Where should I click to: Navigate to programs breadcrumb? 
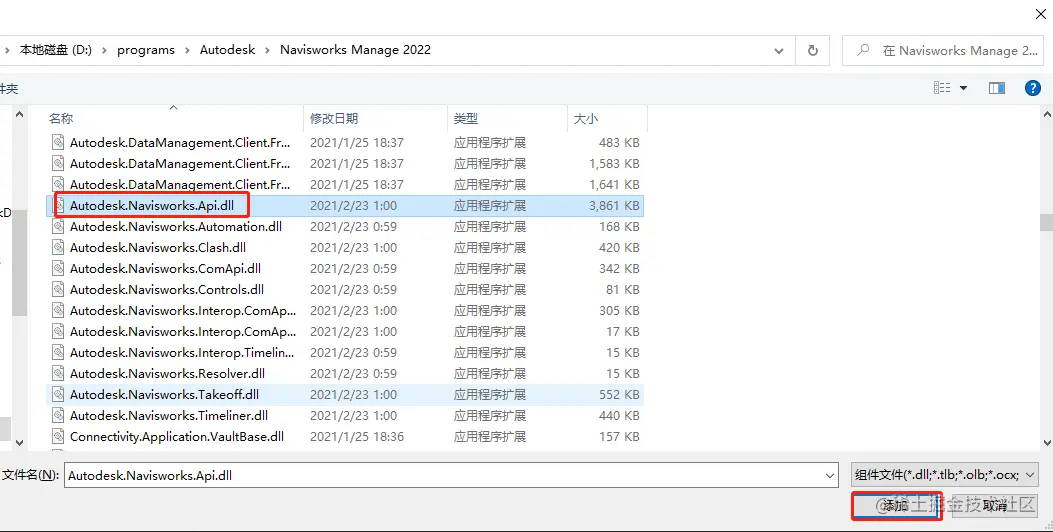point(146,50)
